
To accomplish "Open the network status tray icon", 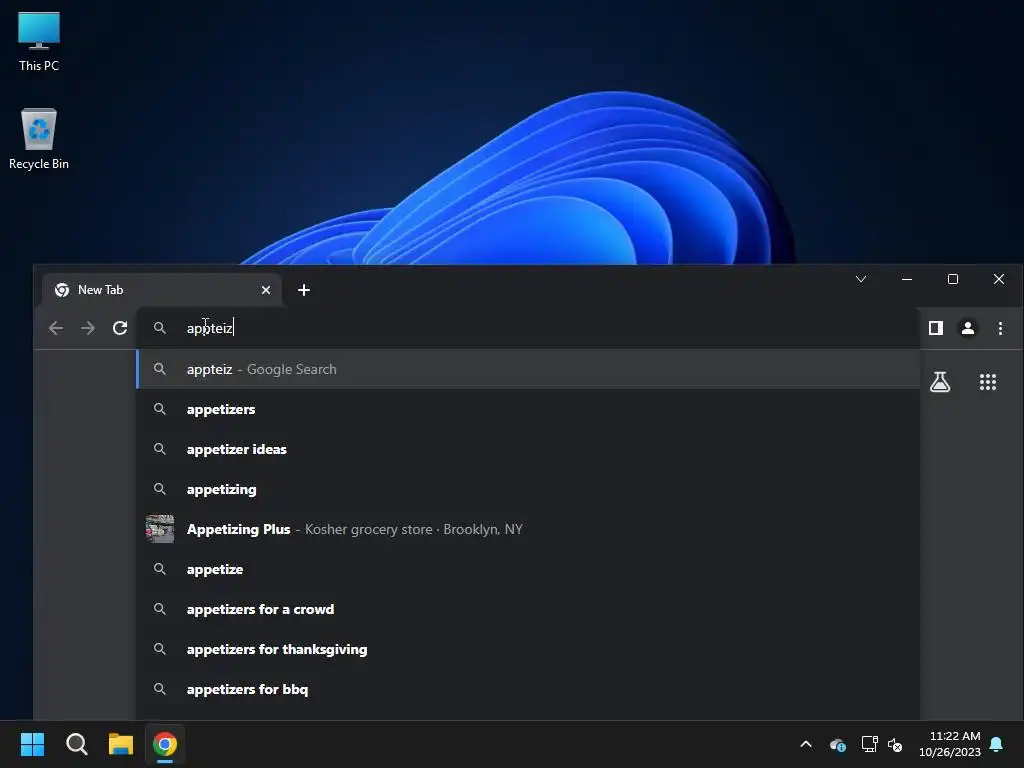I will 869,744.
